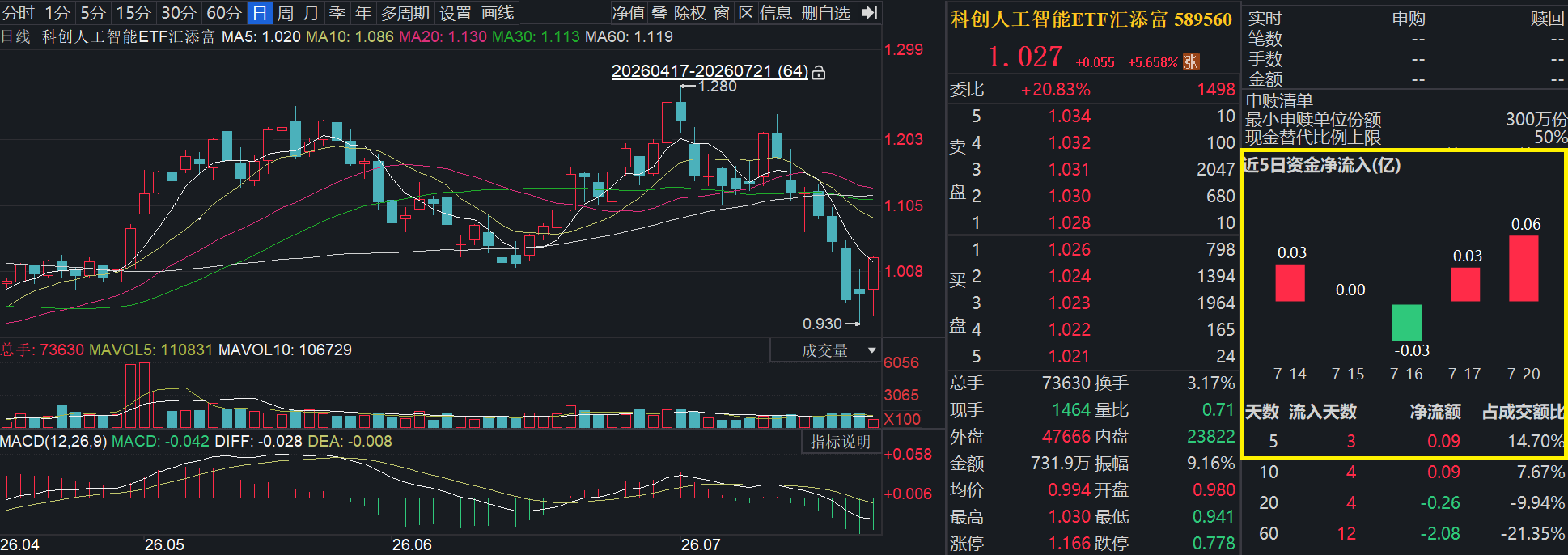The height and width of the screenshot is (555, 1568).
Task: Click 删自选 to remove from watchlist
Action: (x=826, y=13)
